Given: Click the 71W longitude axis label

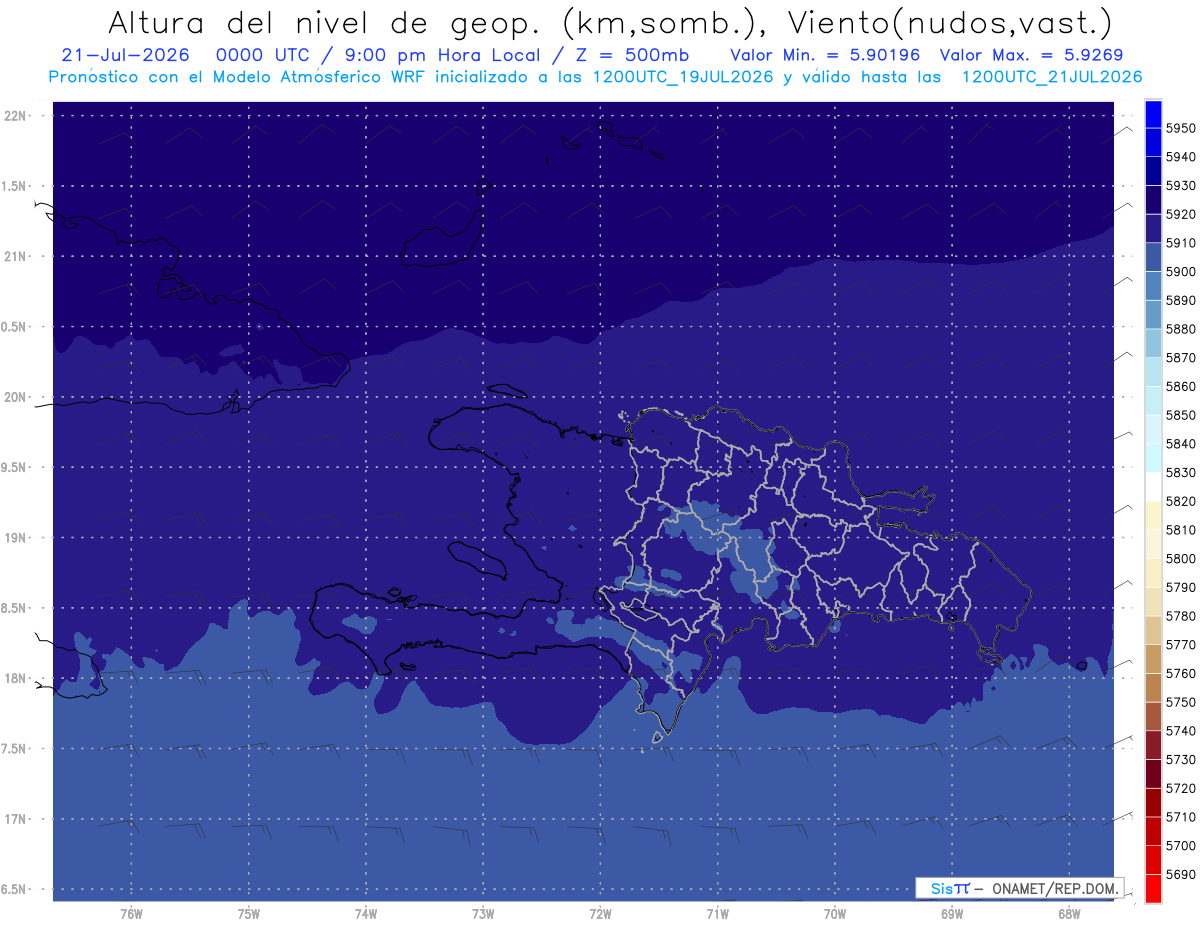Looking at the screenshot, I should pos(717,914).
